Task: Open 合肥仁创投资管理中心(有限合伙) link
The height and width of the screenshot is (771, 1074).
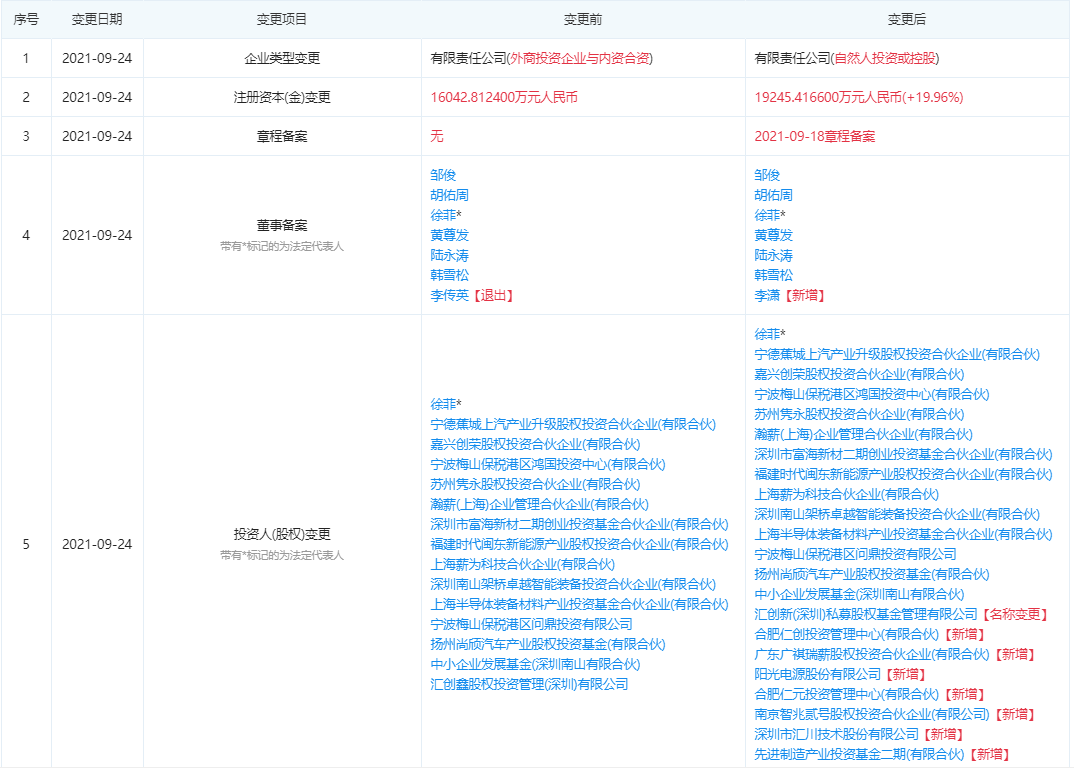Action: [x=847, y=634]
